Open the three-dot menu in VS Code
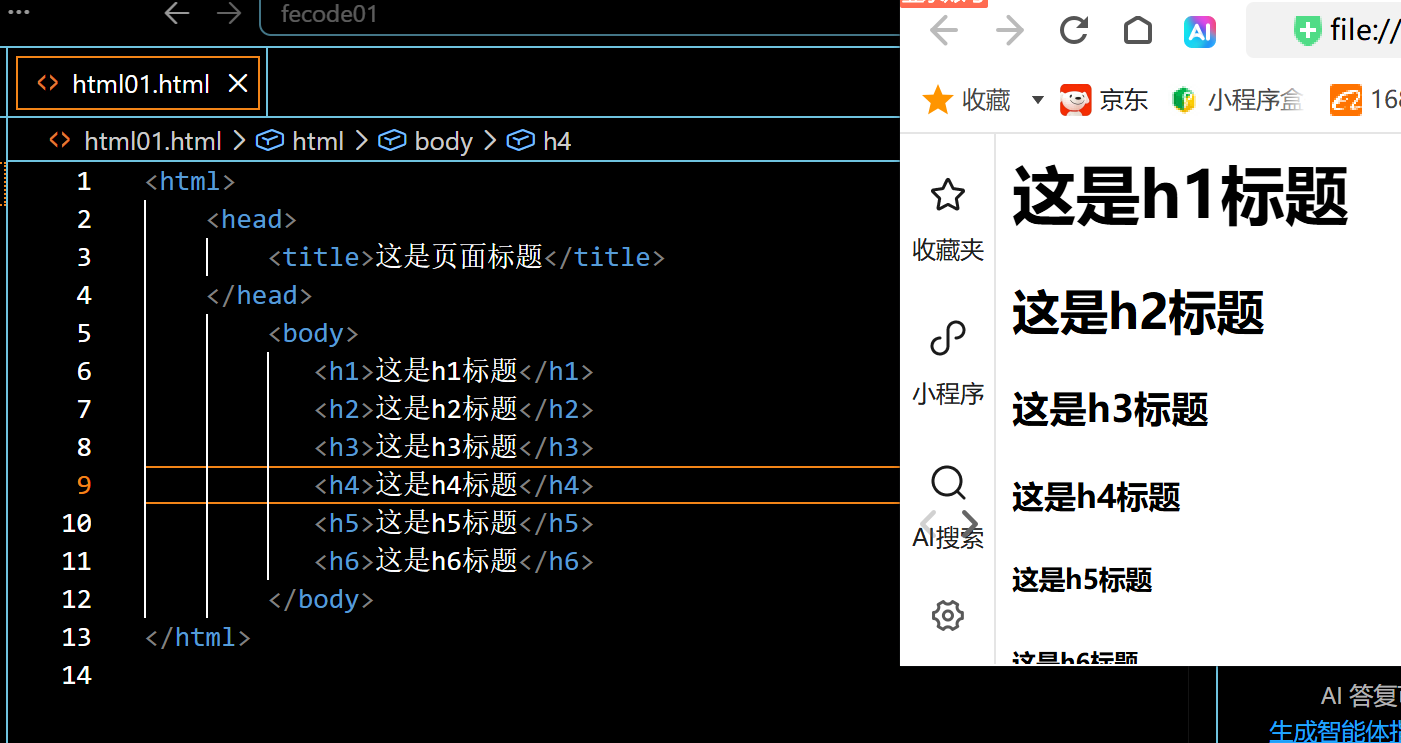The width and height of the screenshot is (1401, 743). (x=18, y=14)
